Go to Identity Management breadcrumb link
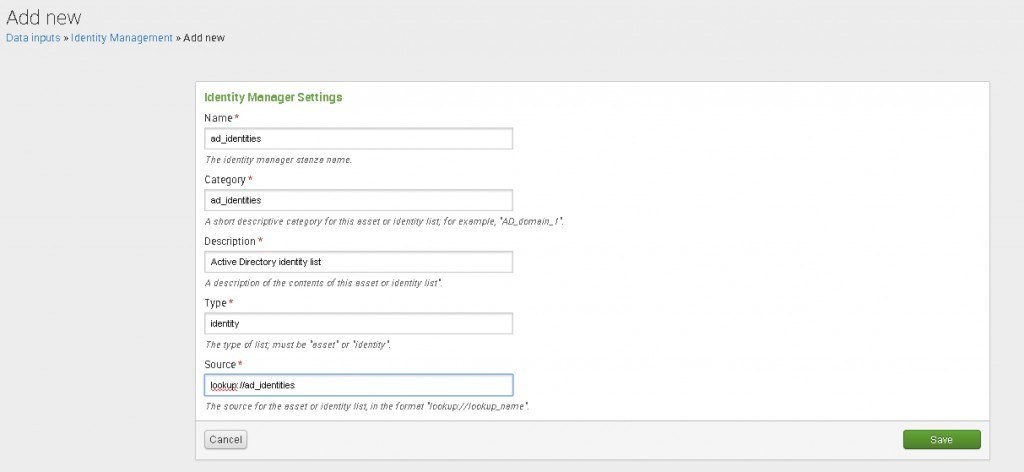Viewport: 1024px width, 472px height. click(x=121, y=37)
